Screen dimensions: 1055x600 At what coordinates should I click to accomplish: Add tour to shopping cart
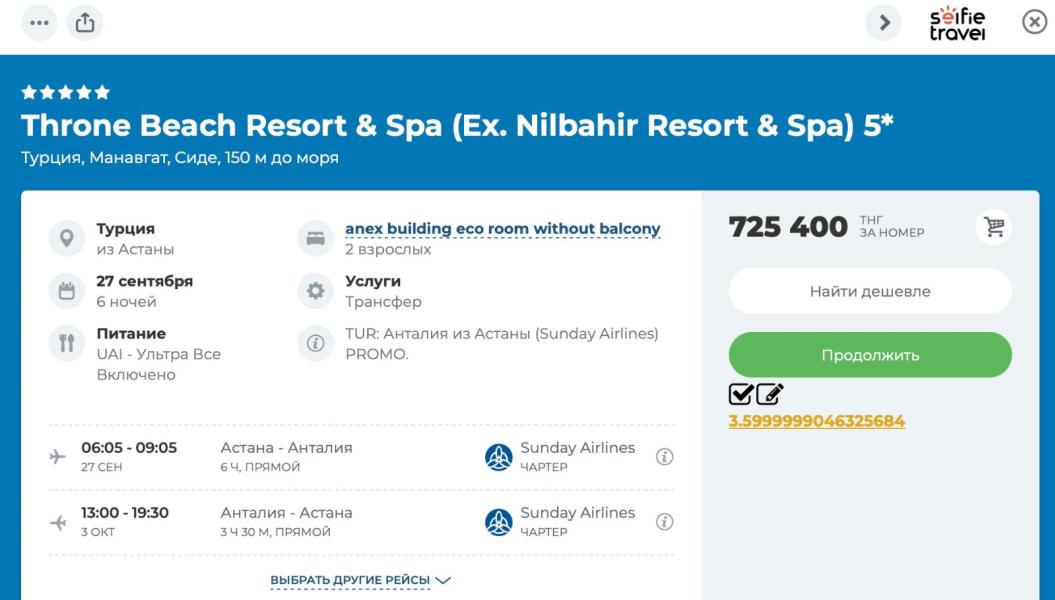click(x=993, y=228)
